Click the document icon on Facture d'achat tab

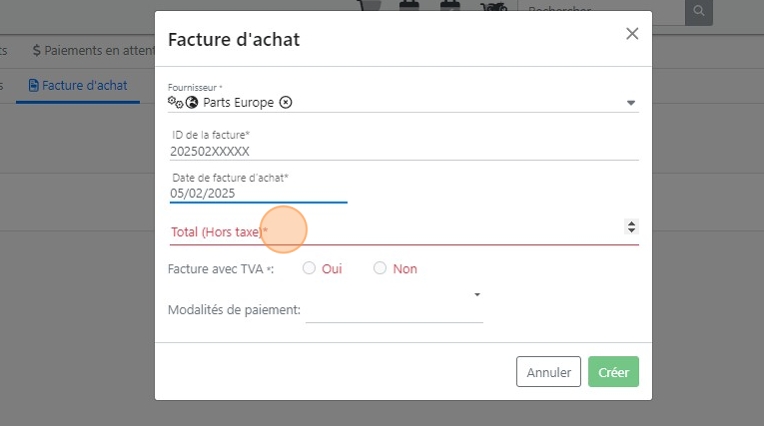point(34,86)
